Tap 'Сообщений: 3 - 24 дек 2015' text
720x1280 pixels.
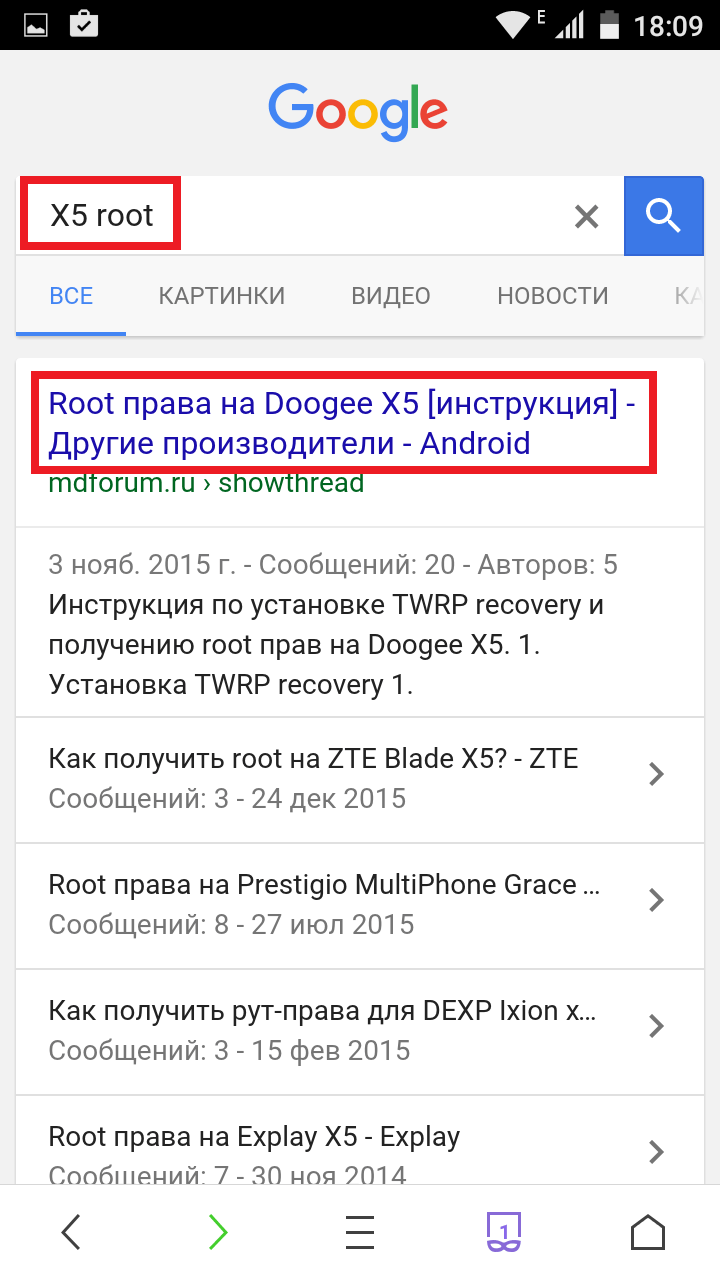pyautogui.click(x=227, y=798)
